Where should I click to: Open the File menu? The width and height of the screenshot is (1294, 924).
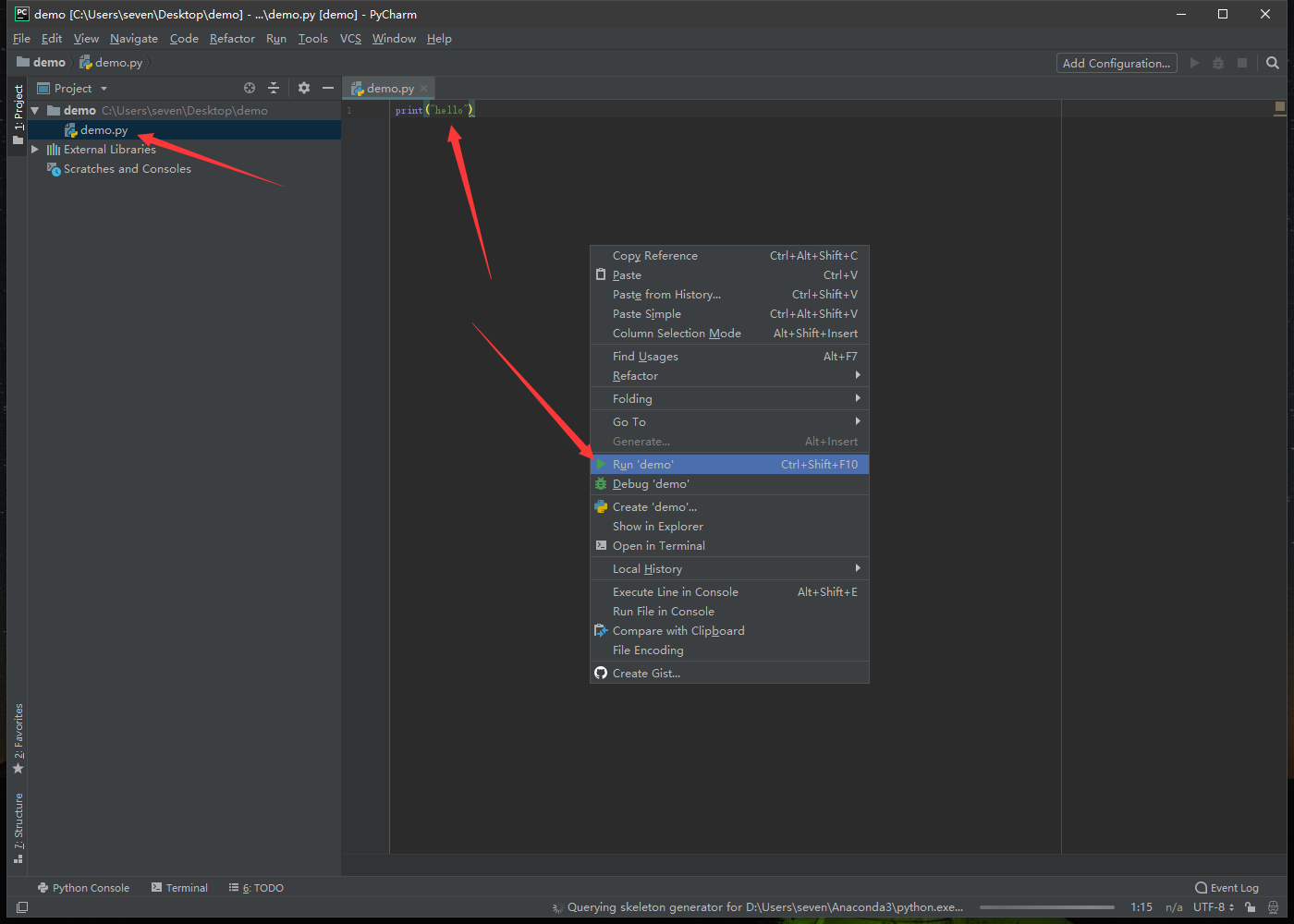[x=22, y=39]
